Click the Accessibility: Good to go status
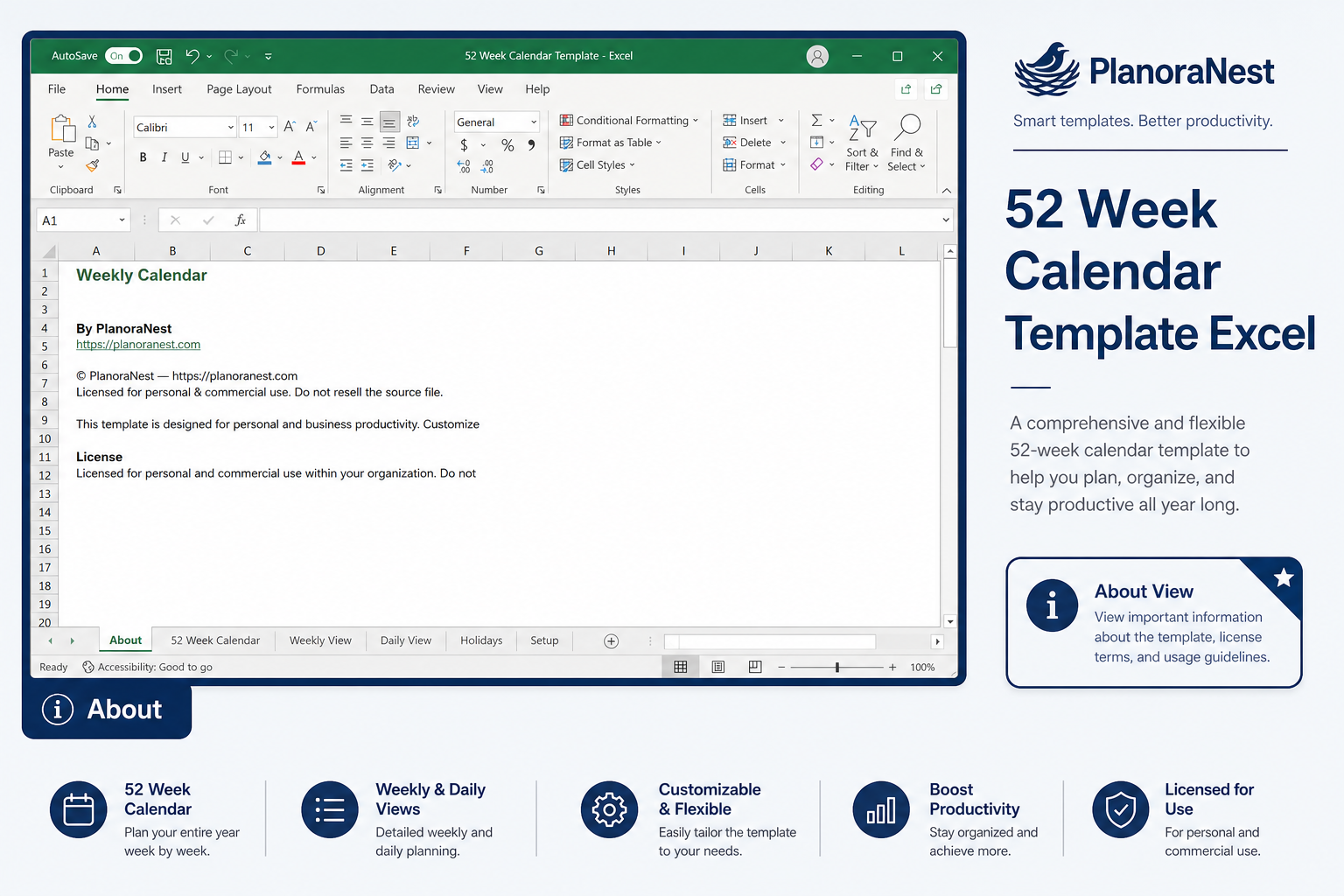The height and width of the screenshot is (896, 1344). point(147,667)
